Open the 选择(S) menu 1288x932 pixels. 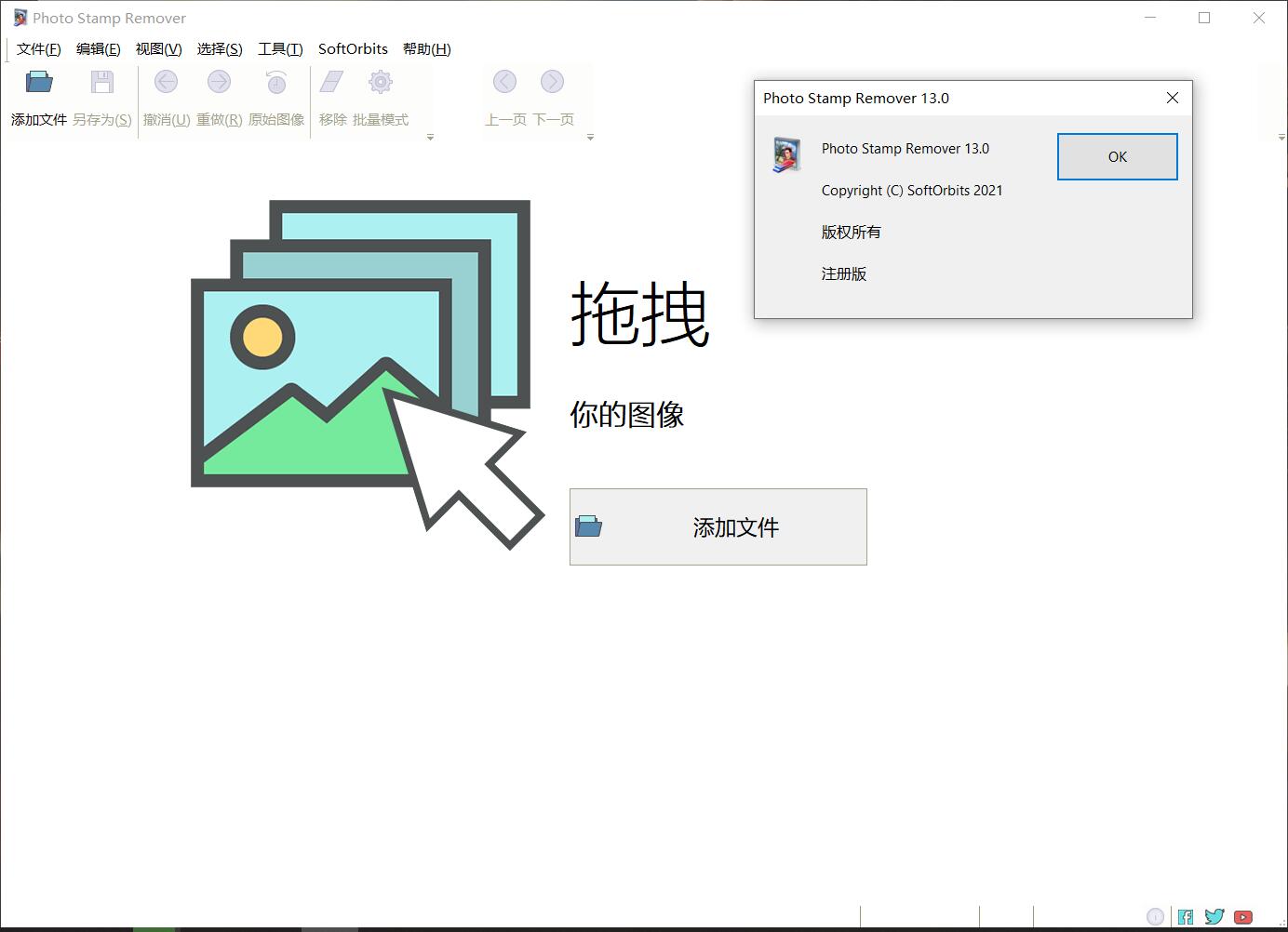(220, 49)
